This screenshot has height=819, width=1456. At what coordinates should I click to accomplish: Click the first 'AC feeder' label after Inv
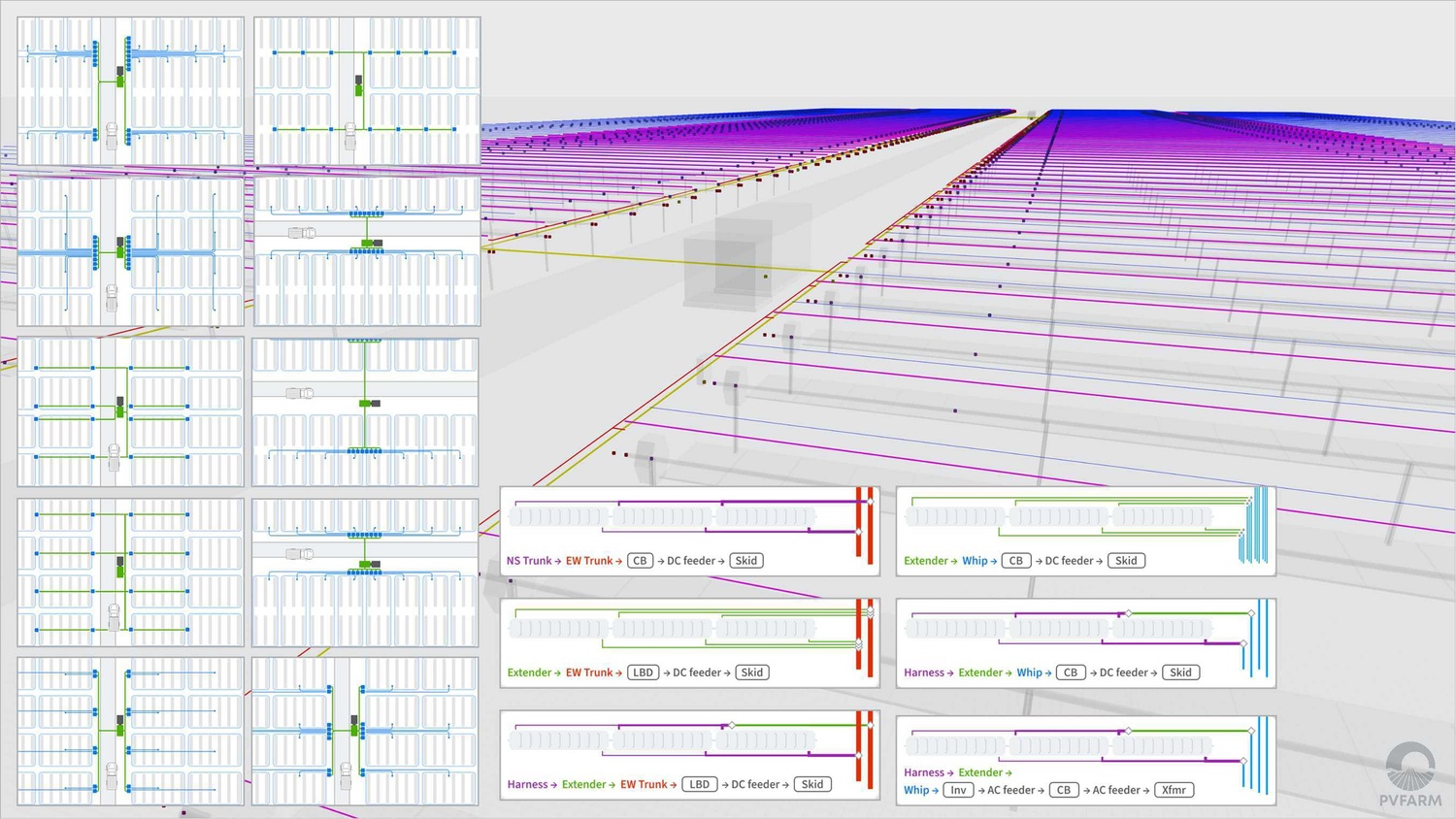click(1010, 790)
